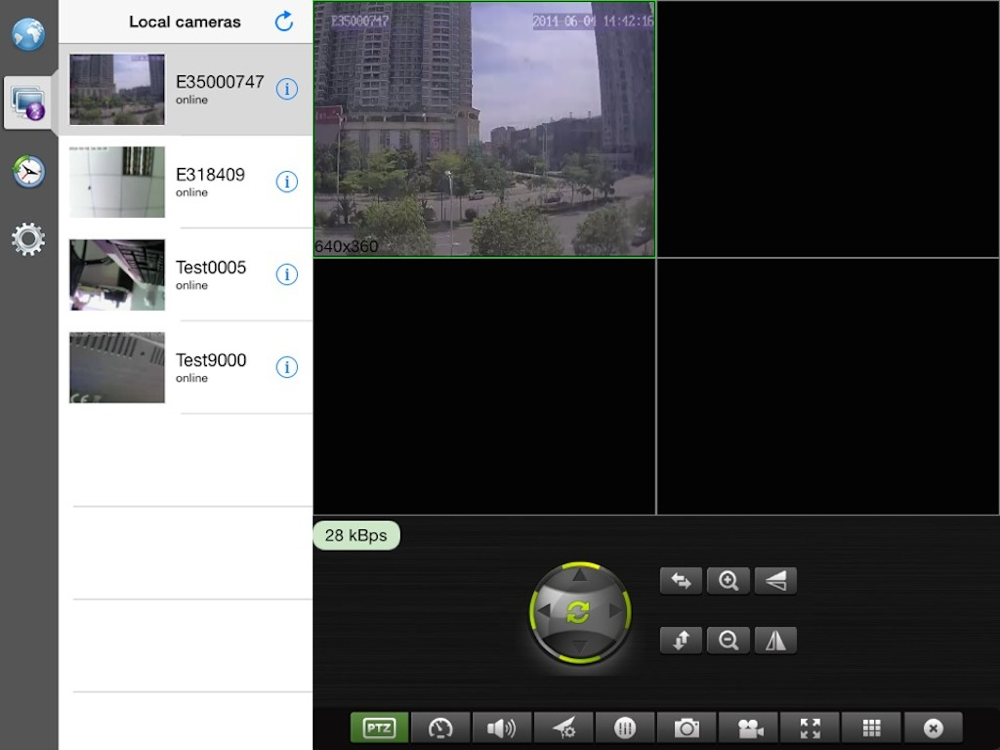Start vertical cruise with up-down arrows
1000x750 pixels.
pos(681,640)
